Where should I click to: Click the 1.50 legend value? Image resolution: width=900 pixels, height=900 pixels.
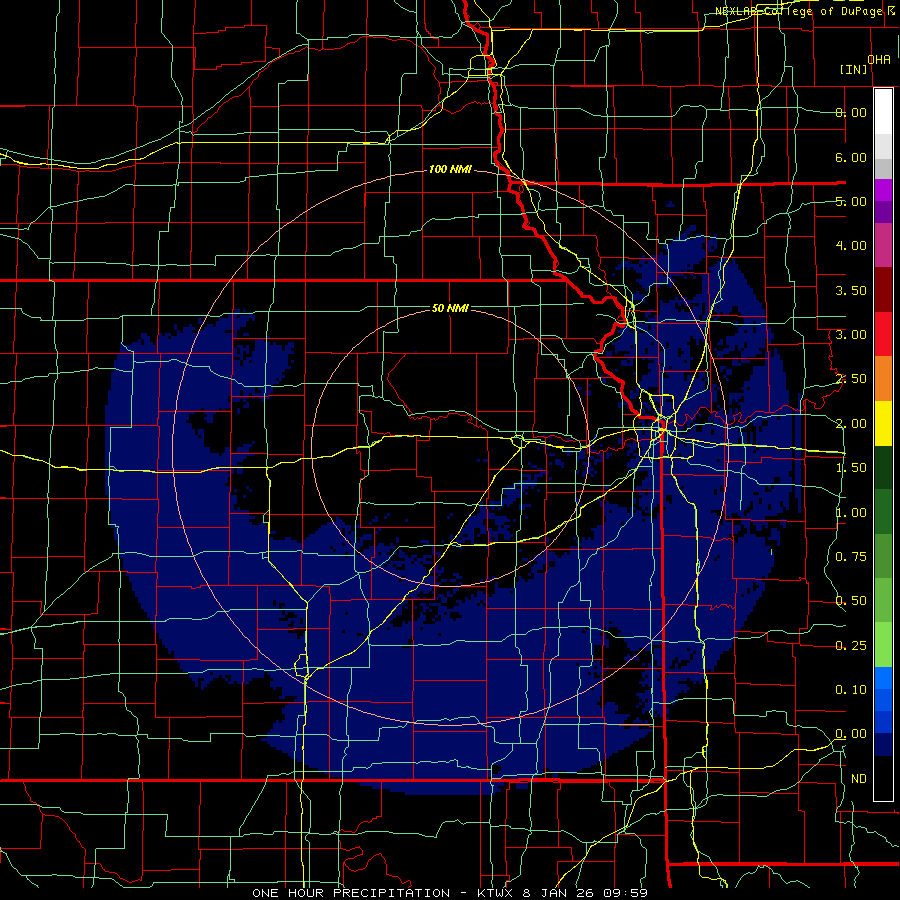click(851, 468)
